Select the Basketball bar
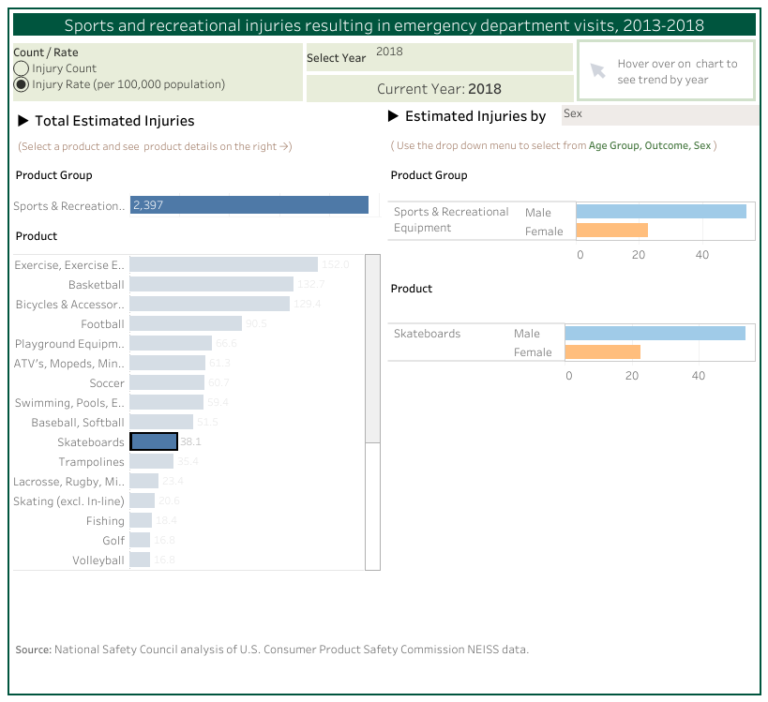Image resolution: width=768 pixels, height=702 pixels. pos(213,285)
